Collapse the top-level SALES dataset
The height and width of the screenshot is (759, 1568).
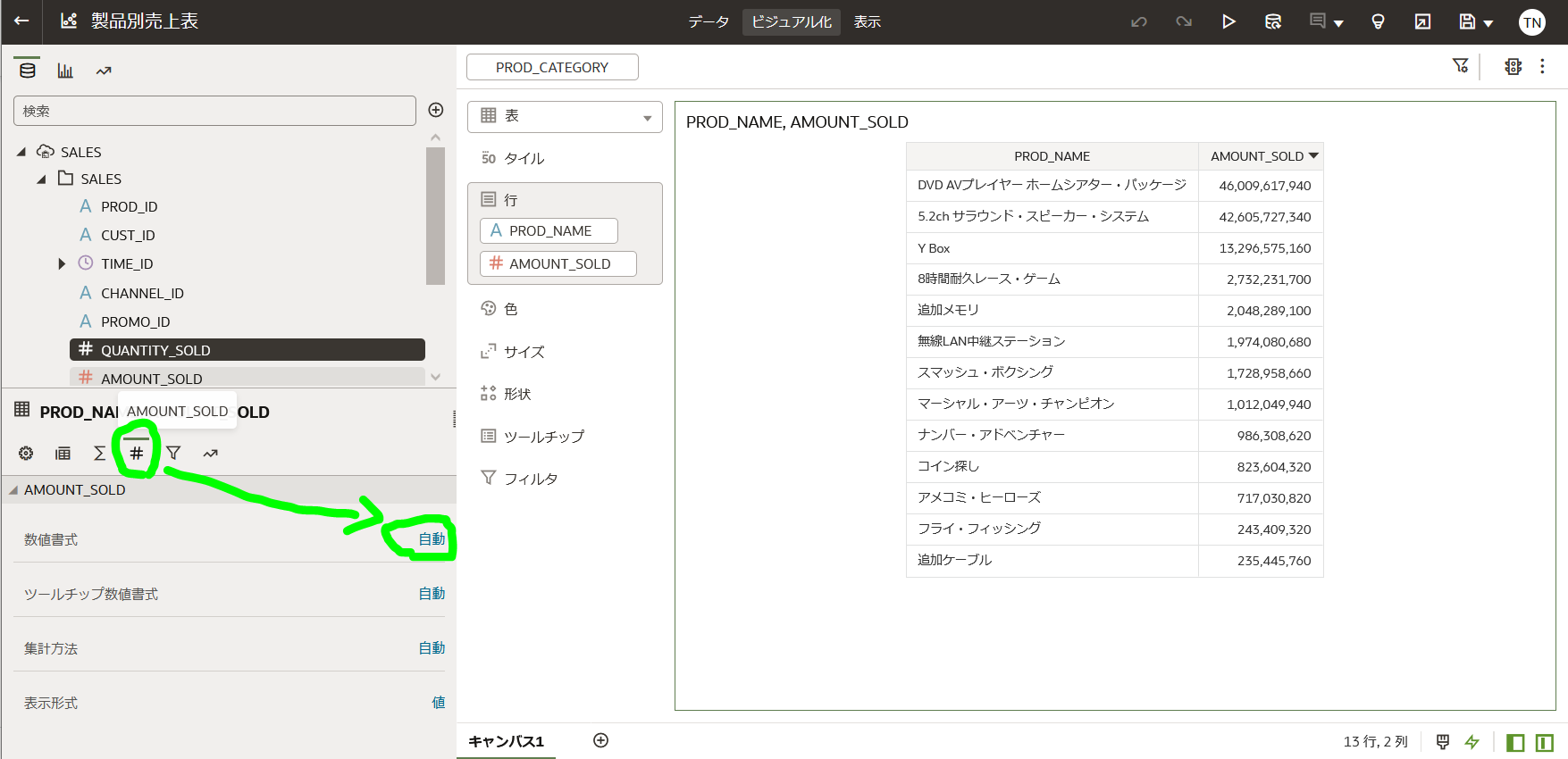click(x=21, y=152)
